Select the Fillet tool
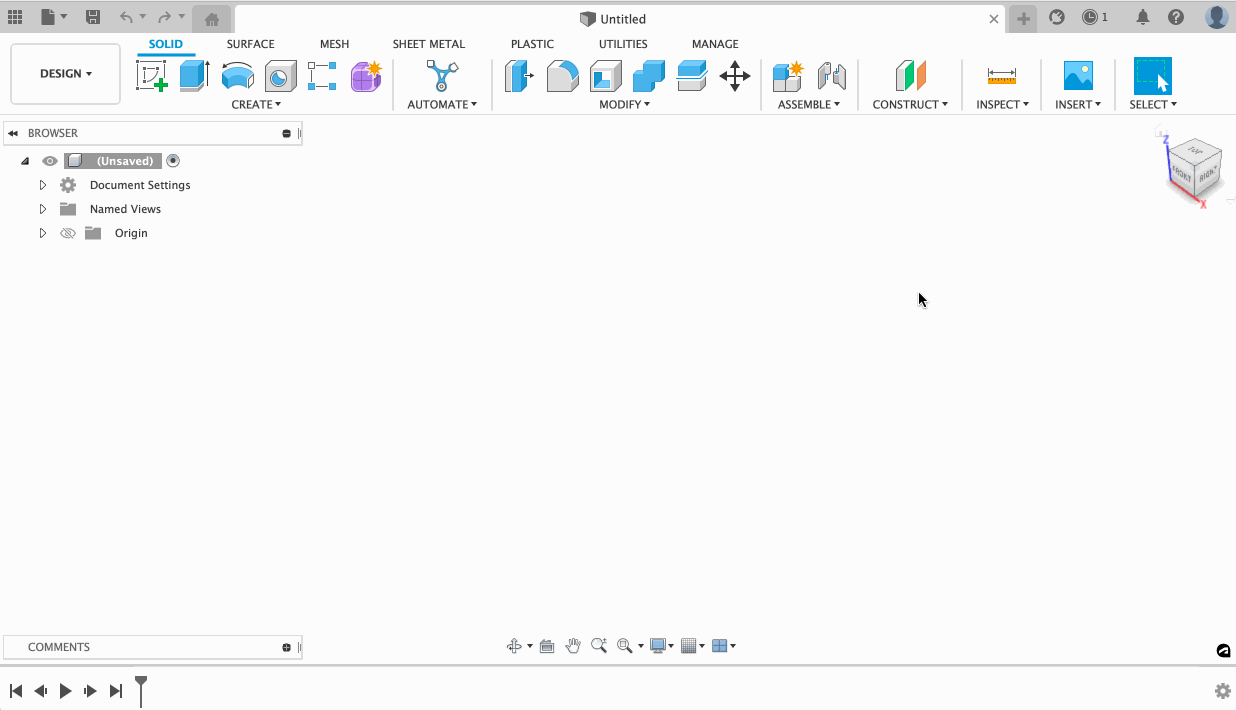 coord(562,76)
